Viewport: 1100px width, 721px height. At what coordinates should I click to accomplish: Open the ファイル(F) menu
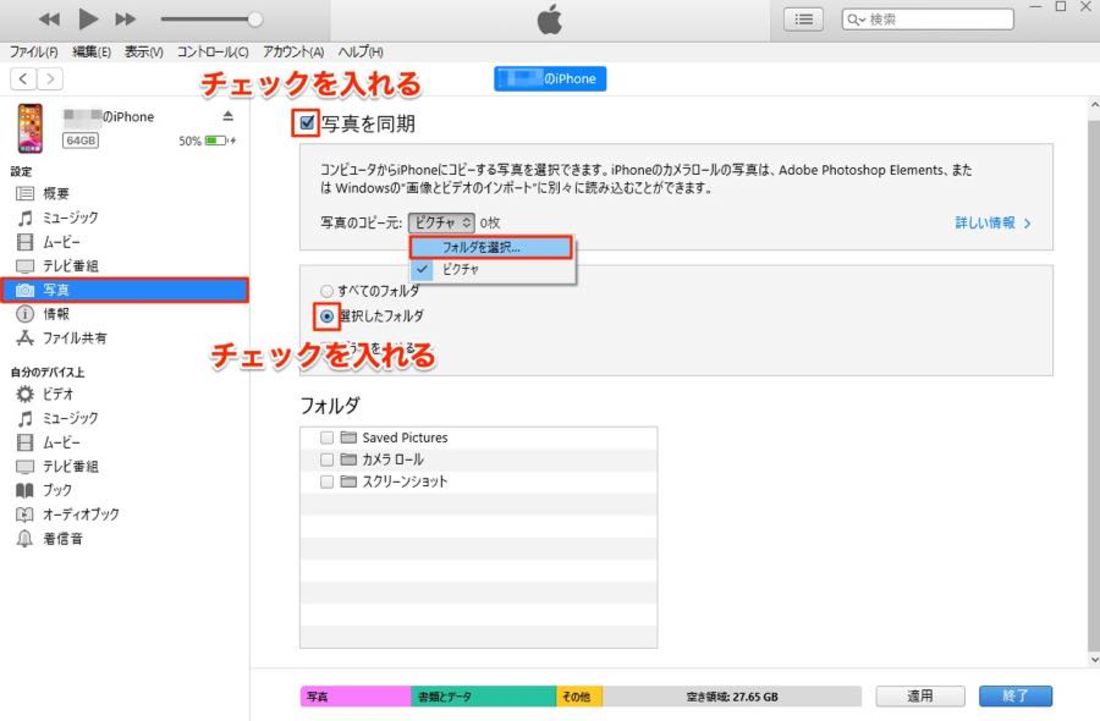coord(33,52)
